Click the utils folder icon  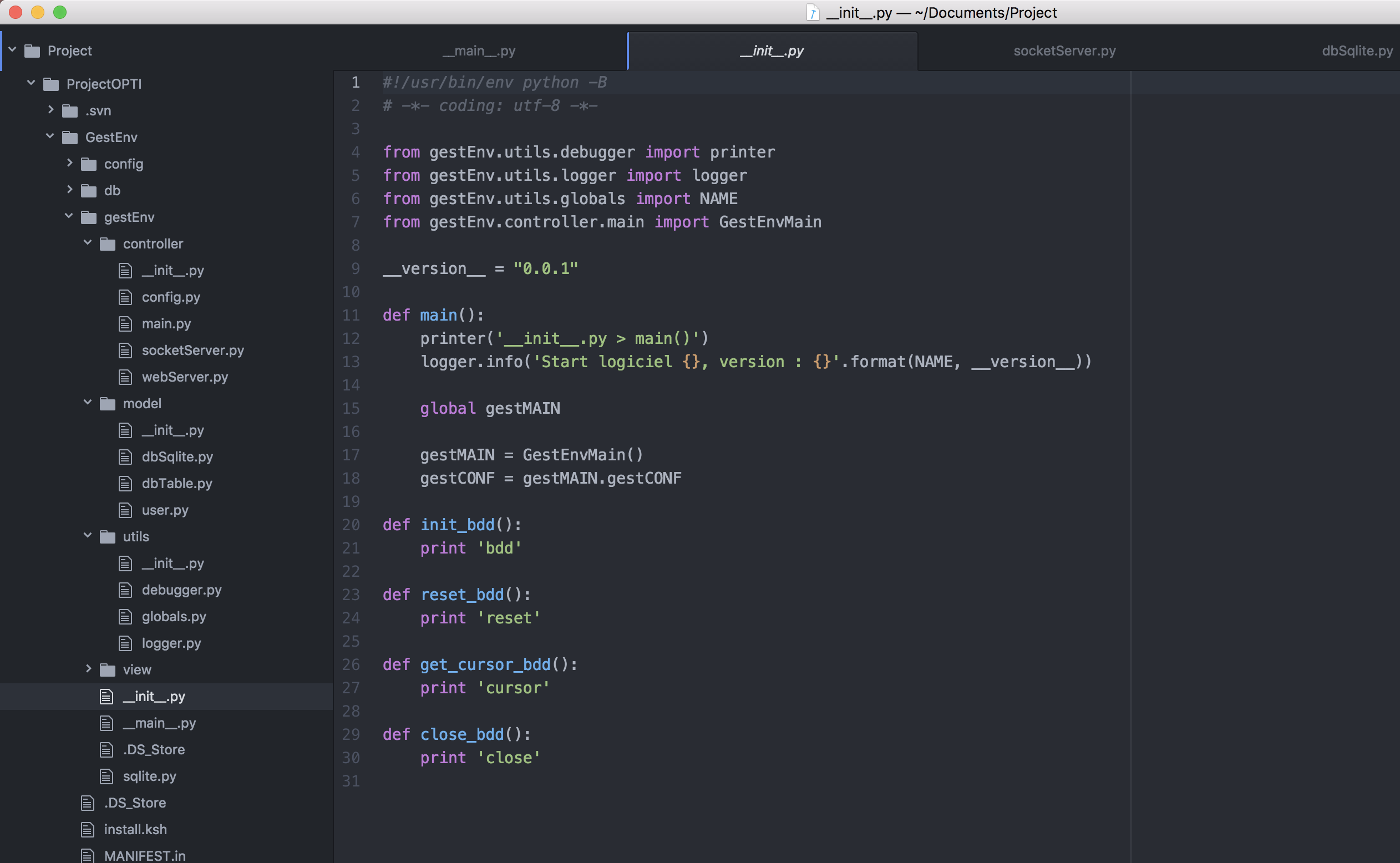[x=107, y=537]
